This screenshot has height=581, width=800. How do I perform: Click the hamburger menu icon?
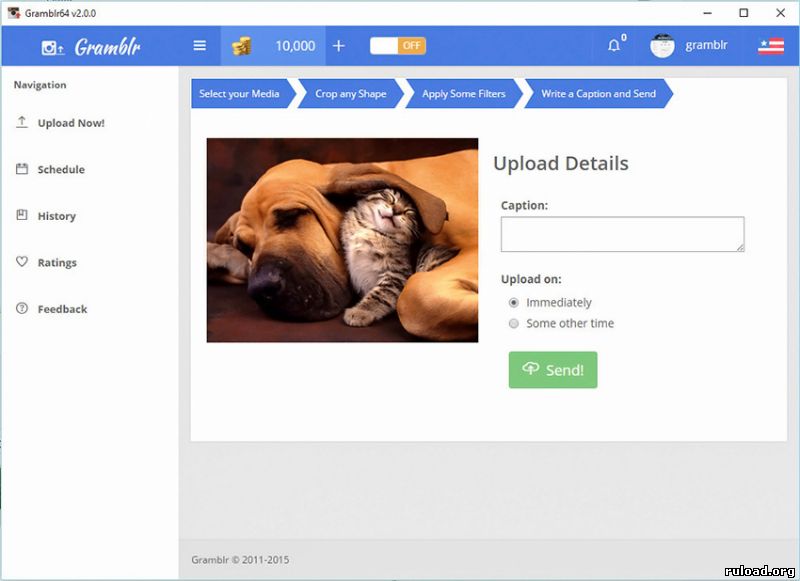click(x=200, y=46)
